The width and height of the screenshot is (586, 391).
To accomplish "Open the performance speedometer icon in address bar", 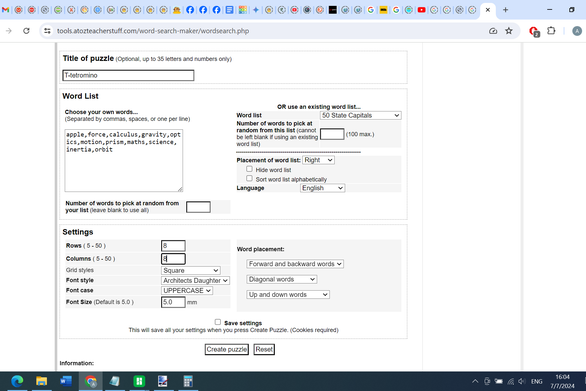I will [493, 31].
